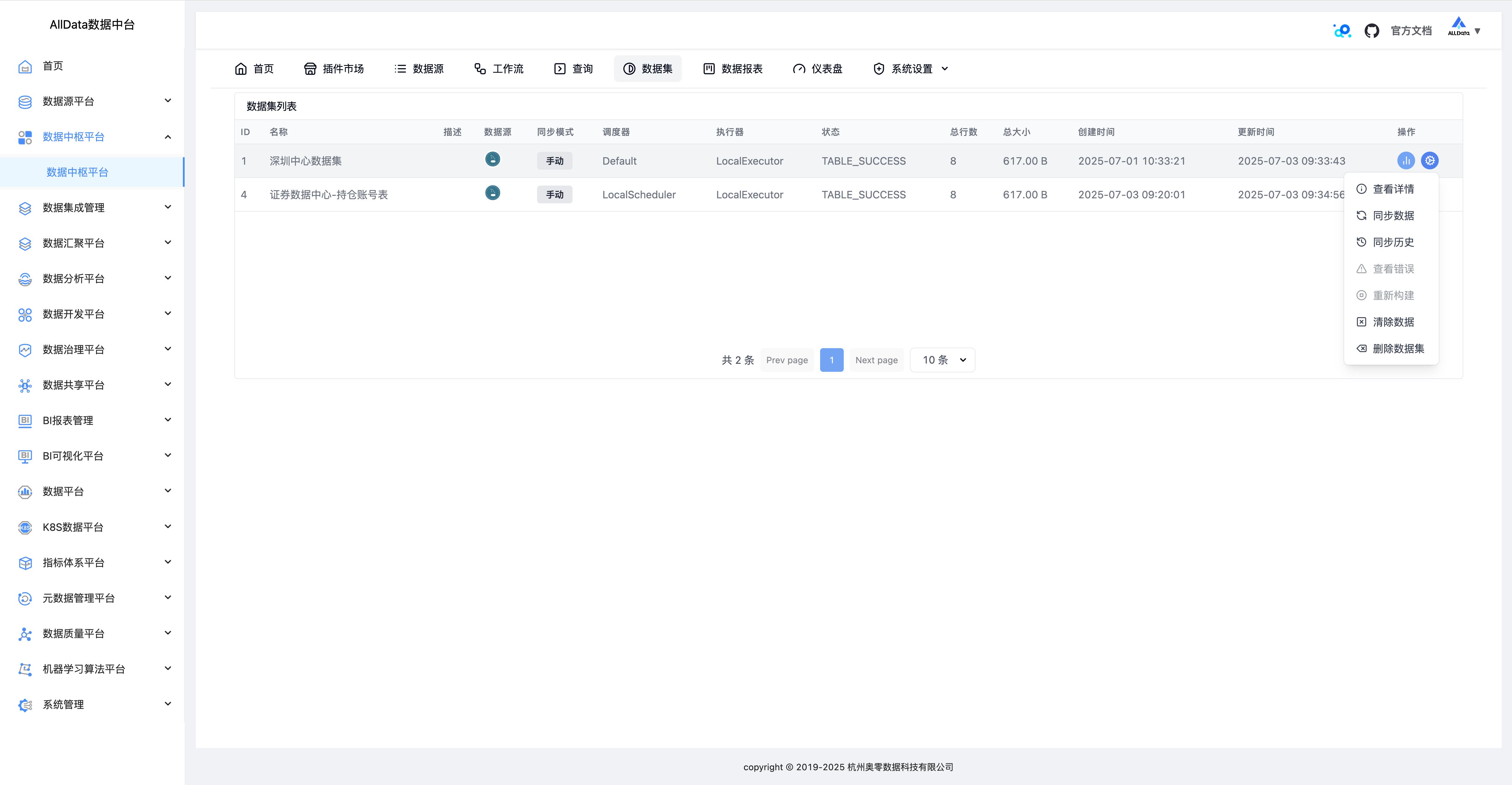Screen dimensions: 1512x785
Task: Expand the 数据分析平台 chevron
Action: (x=168, y=278)
